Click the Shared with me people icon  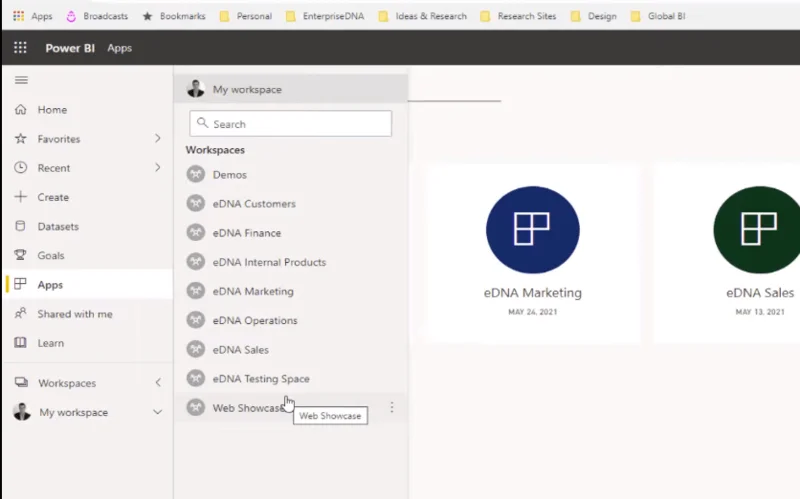point(20,313)
